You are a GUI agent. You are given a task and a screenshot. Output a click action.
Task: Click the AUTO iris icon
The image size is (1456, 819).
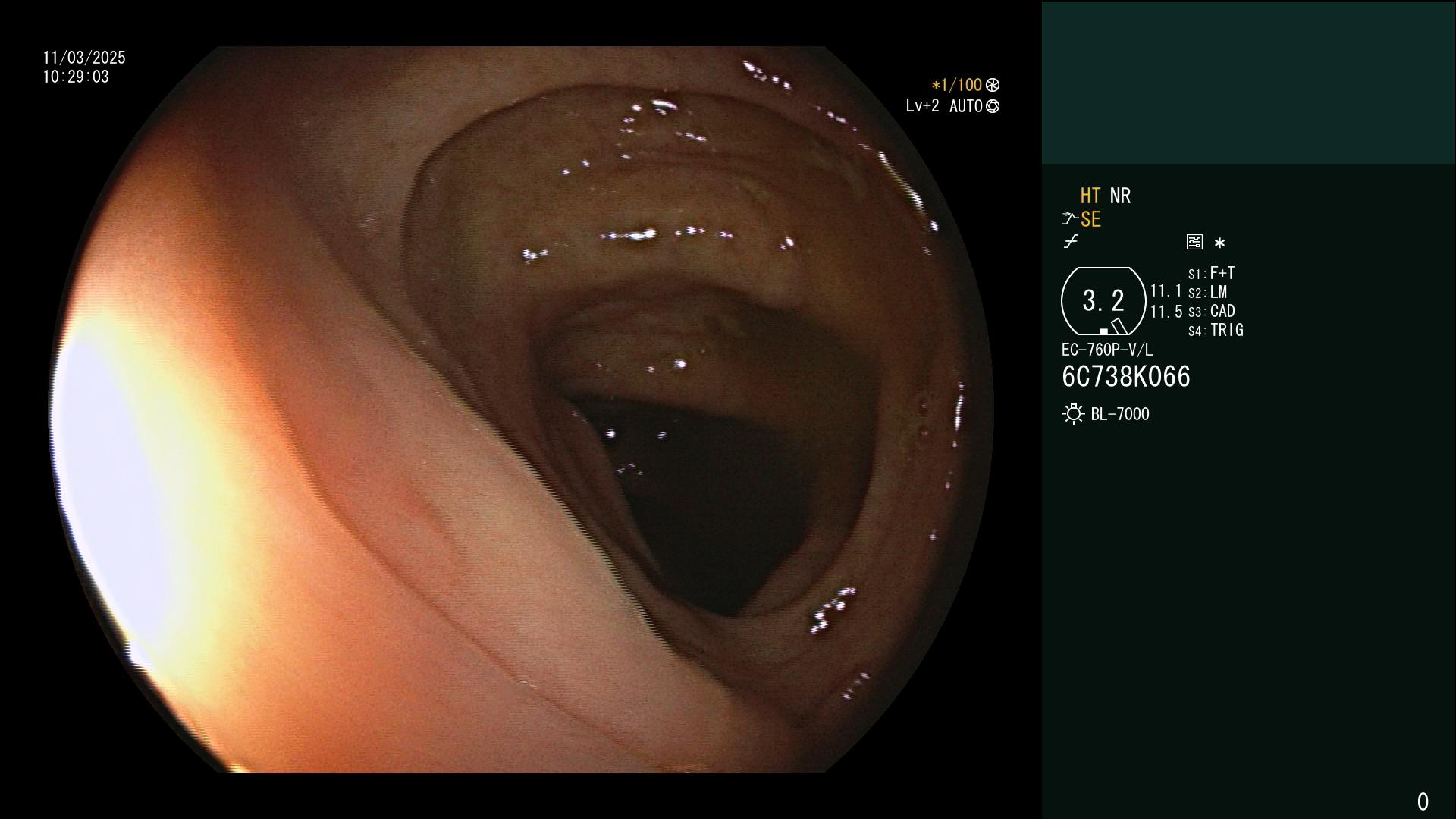click(x=993, y=106)
